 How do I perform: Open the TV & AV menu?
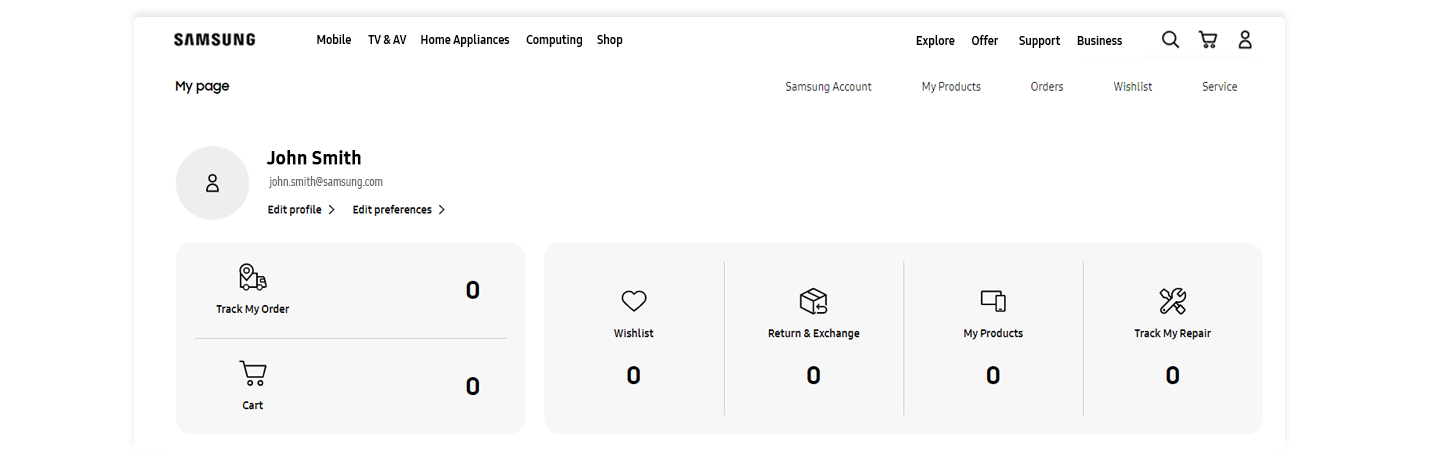tap(387, 40)
